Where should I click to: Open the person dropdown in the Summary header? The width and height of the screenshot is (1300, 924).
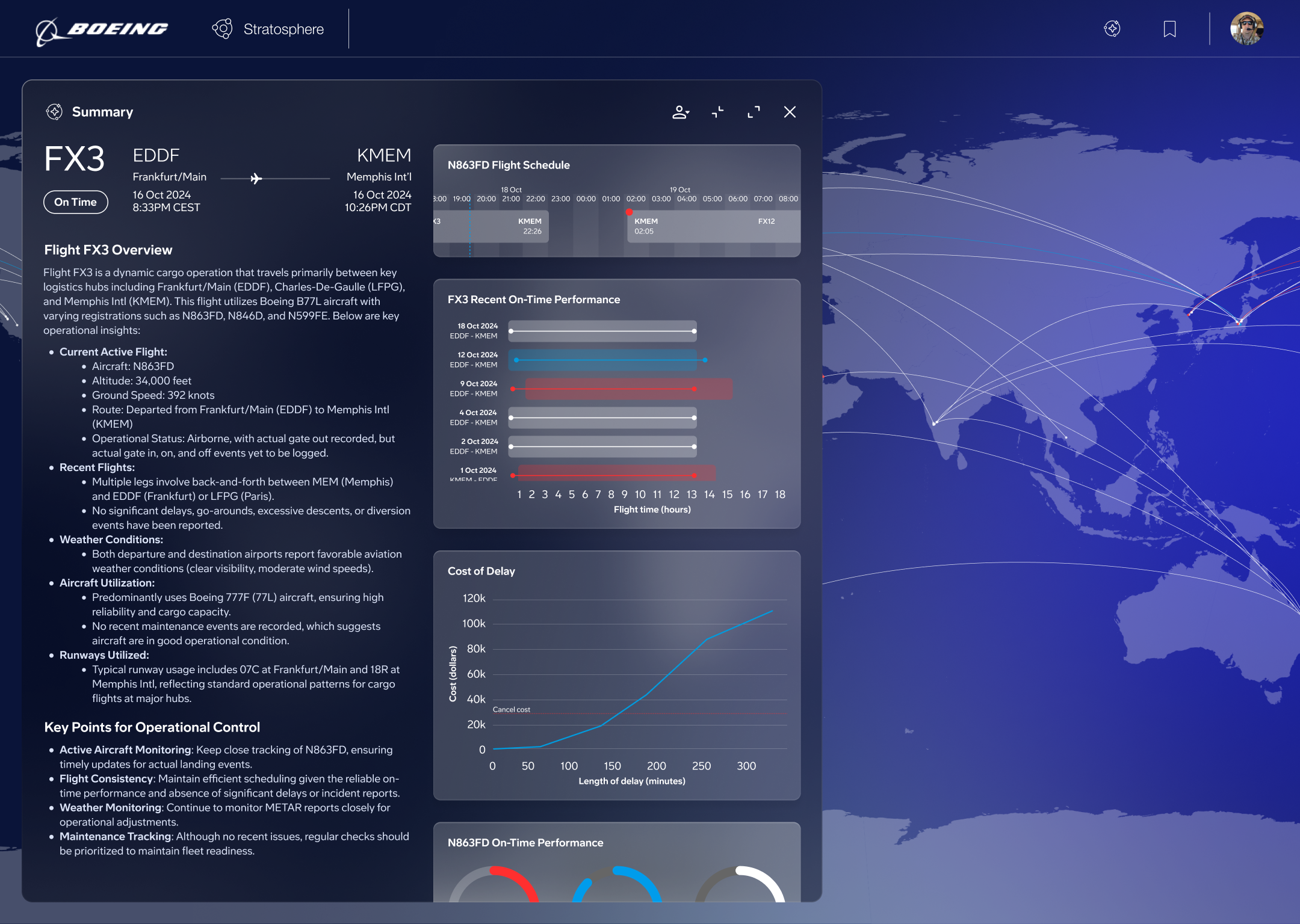coord(681,112)
